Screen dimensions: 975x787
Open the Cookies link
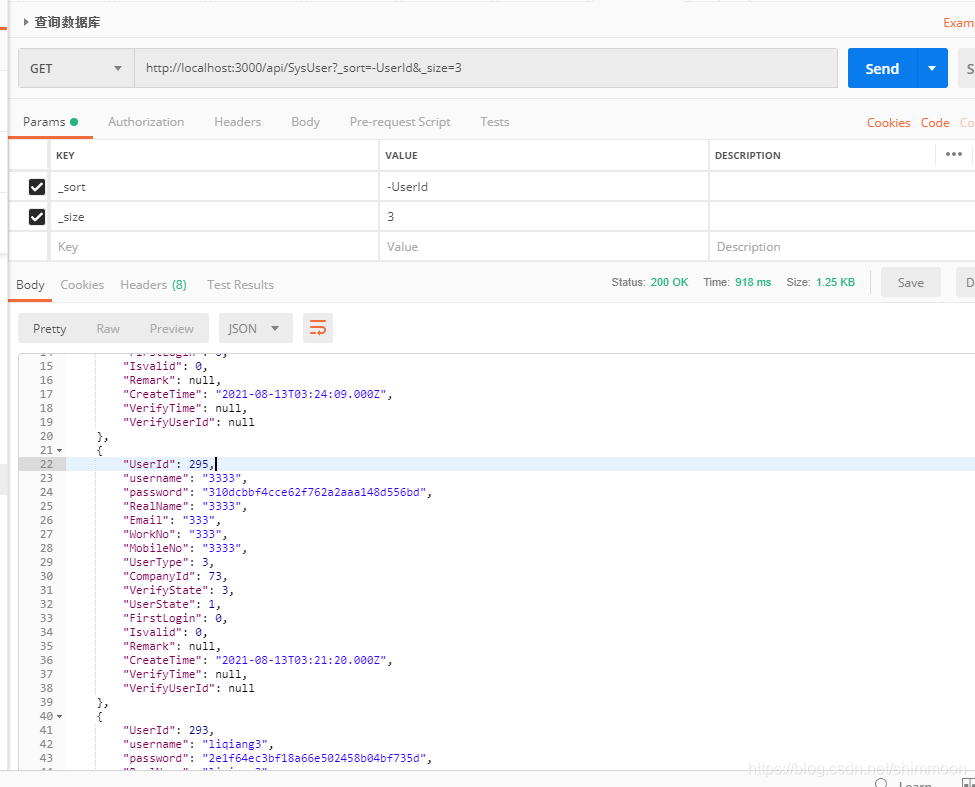click(x=889, y=122)
